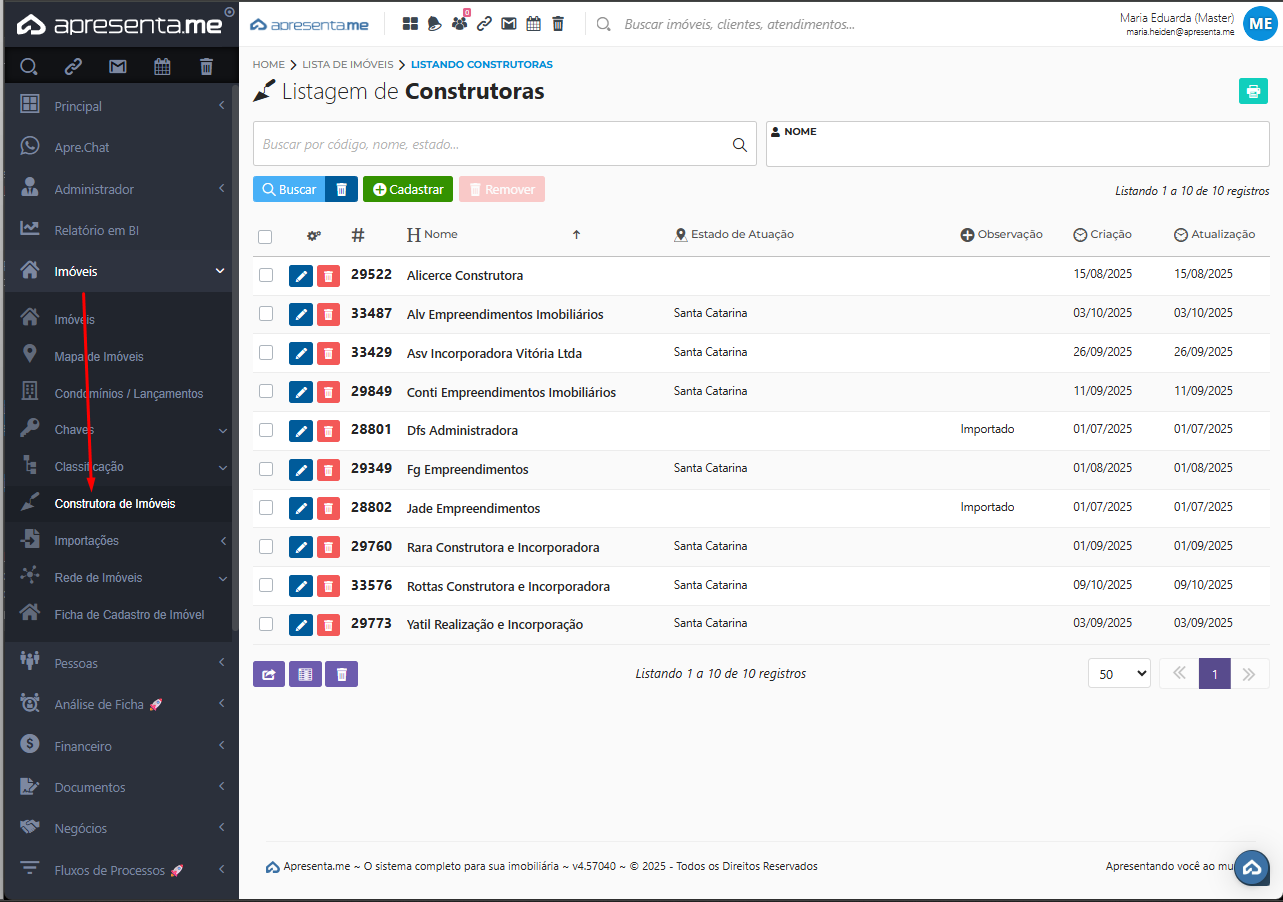Select the Rara Construtora e Incorporadora checkbox
The image size is (1283, 902).
click(266, 547)
